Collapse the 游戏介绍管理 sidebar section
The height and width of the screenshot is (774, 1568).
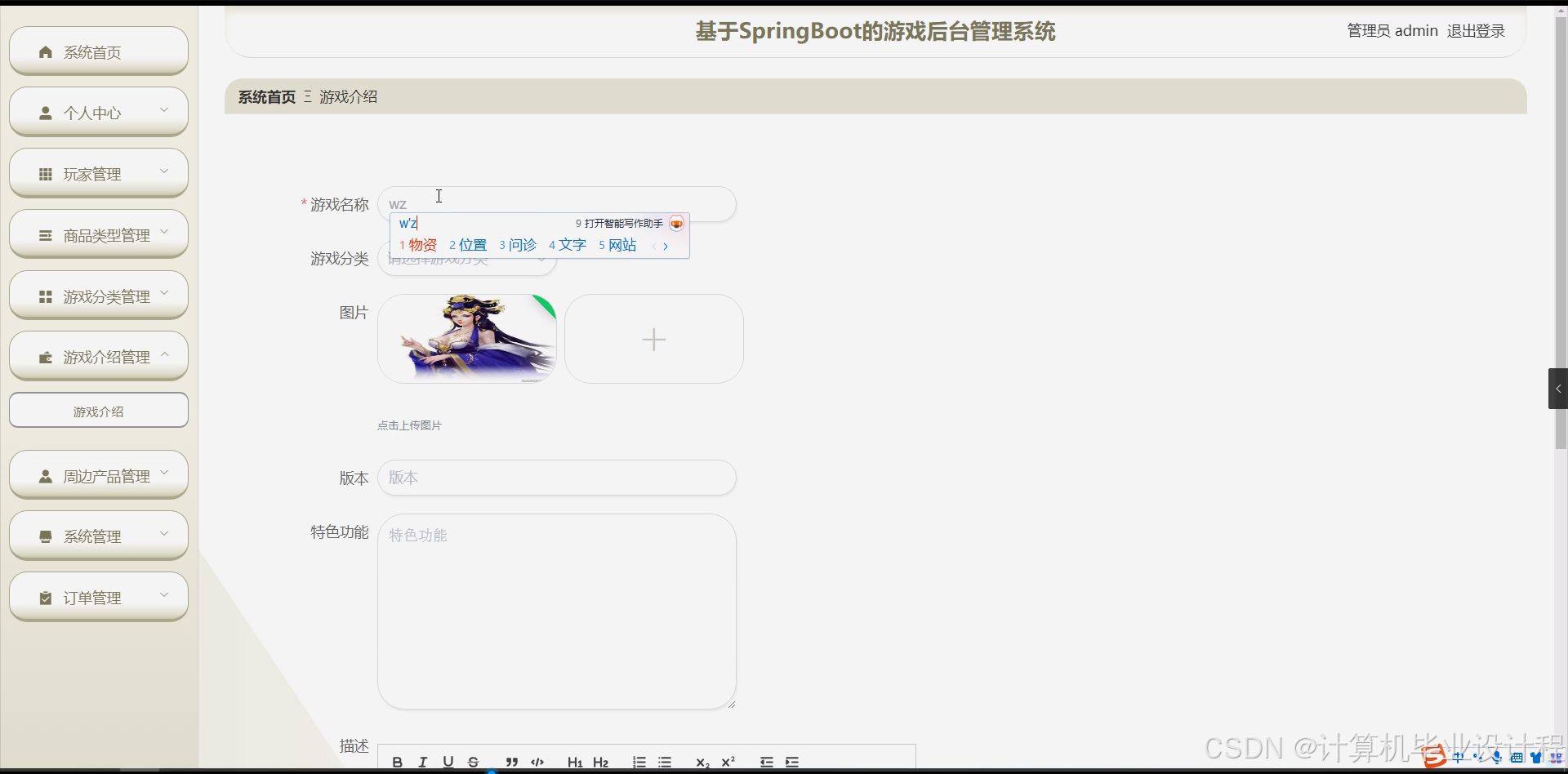98,356
